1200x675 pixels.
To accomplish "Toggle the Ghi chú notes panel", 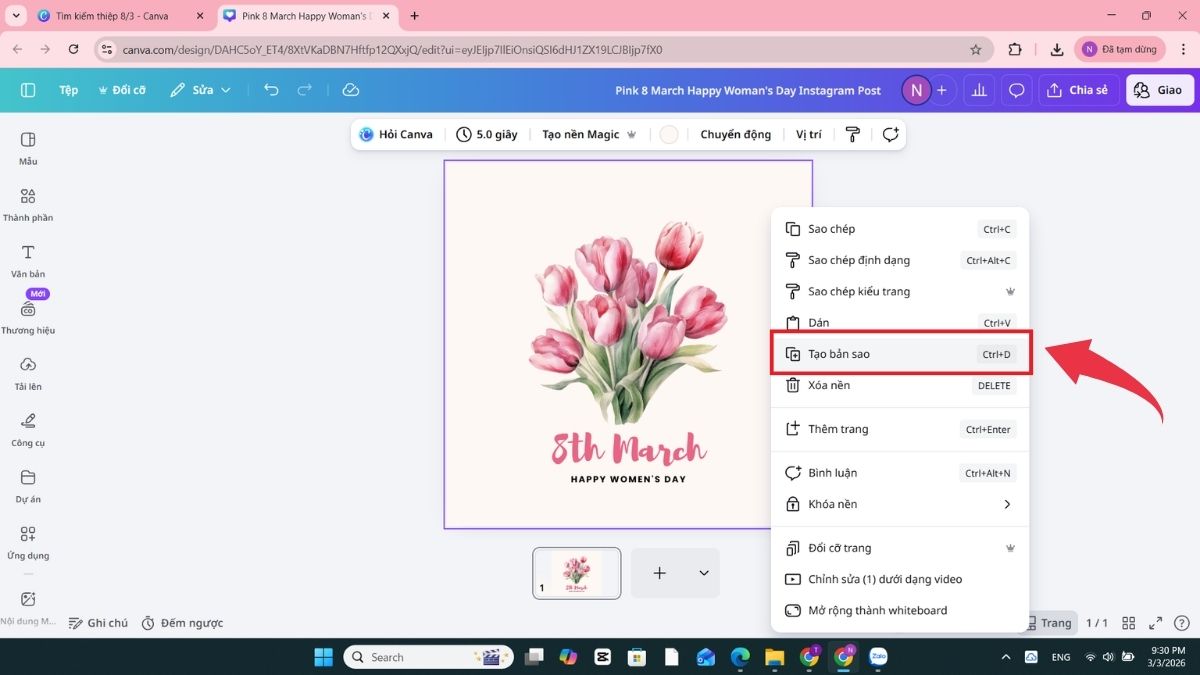I will [x=98, y=623].
